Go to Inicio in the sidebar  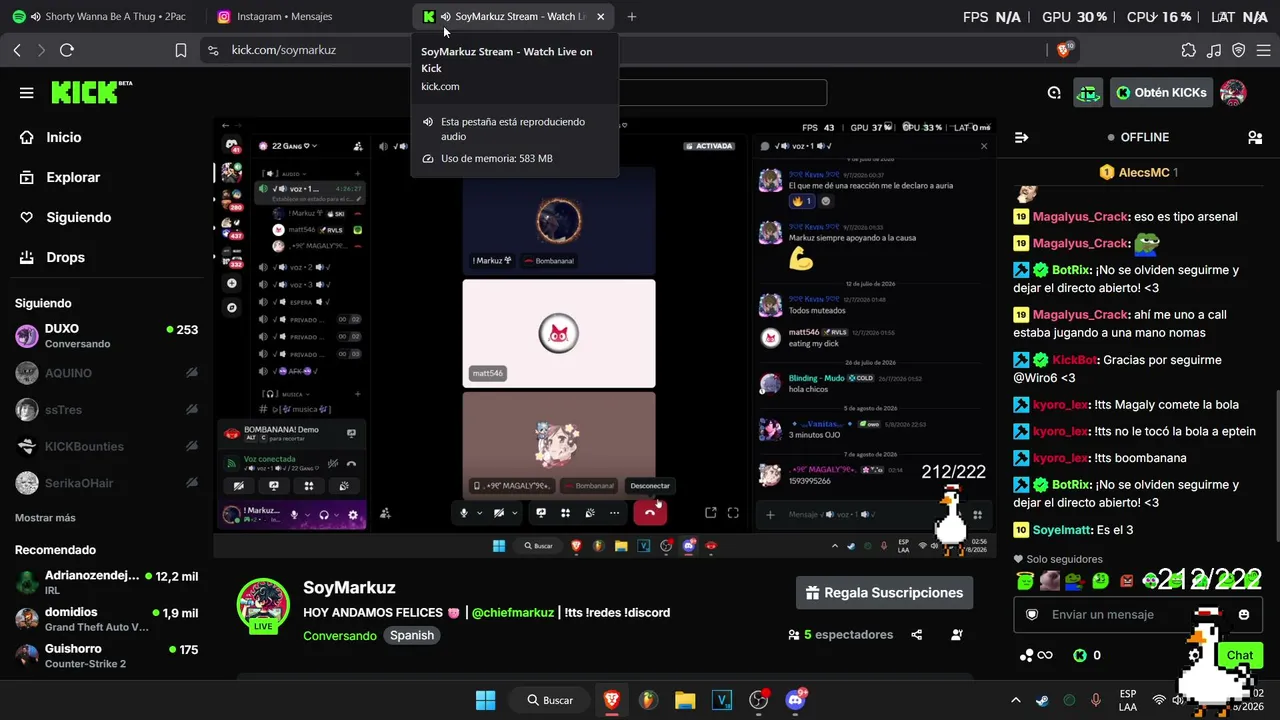[x=64, y=137]
